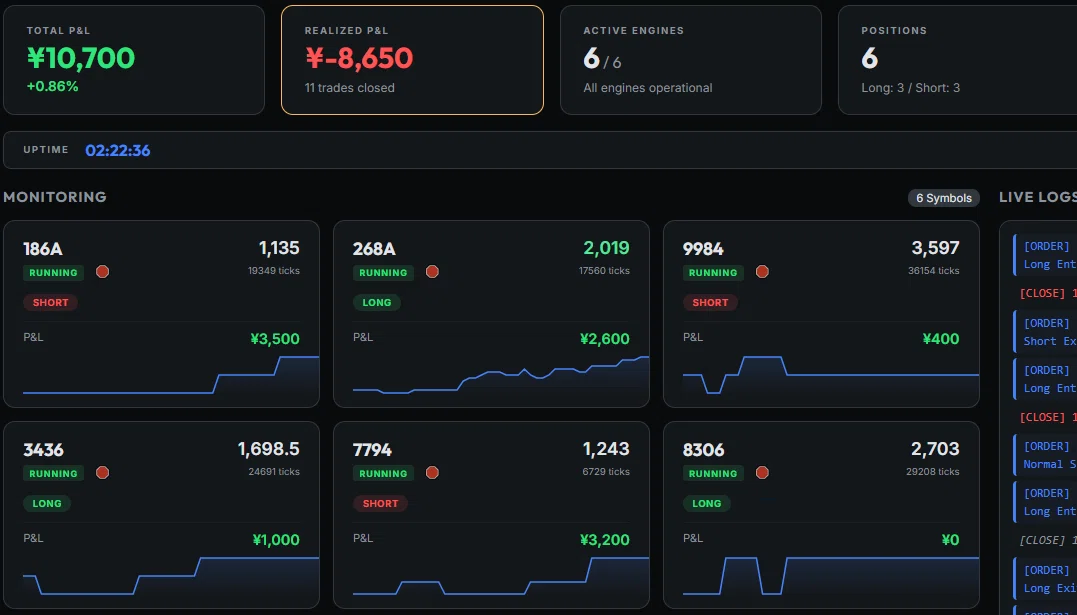Click the 268A P&L sparkline chart

(501, 375)
